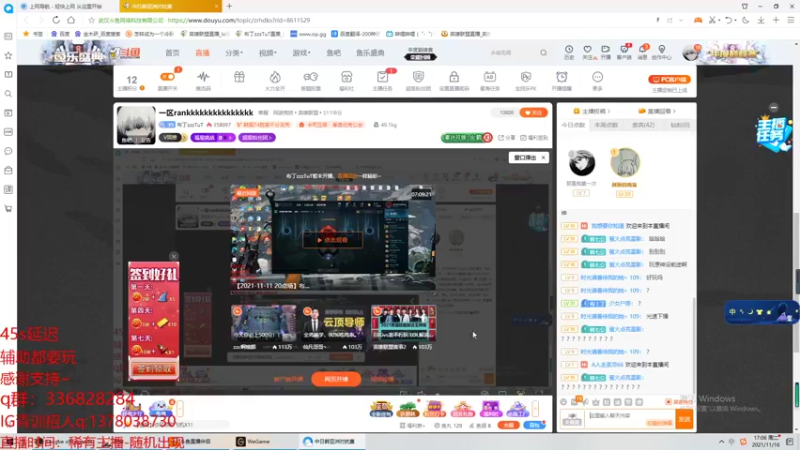Open the 主播任务 checklist icon

pos(382,77)
